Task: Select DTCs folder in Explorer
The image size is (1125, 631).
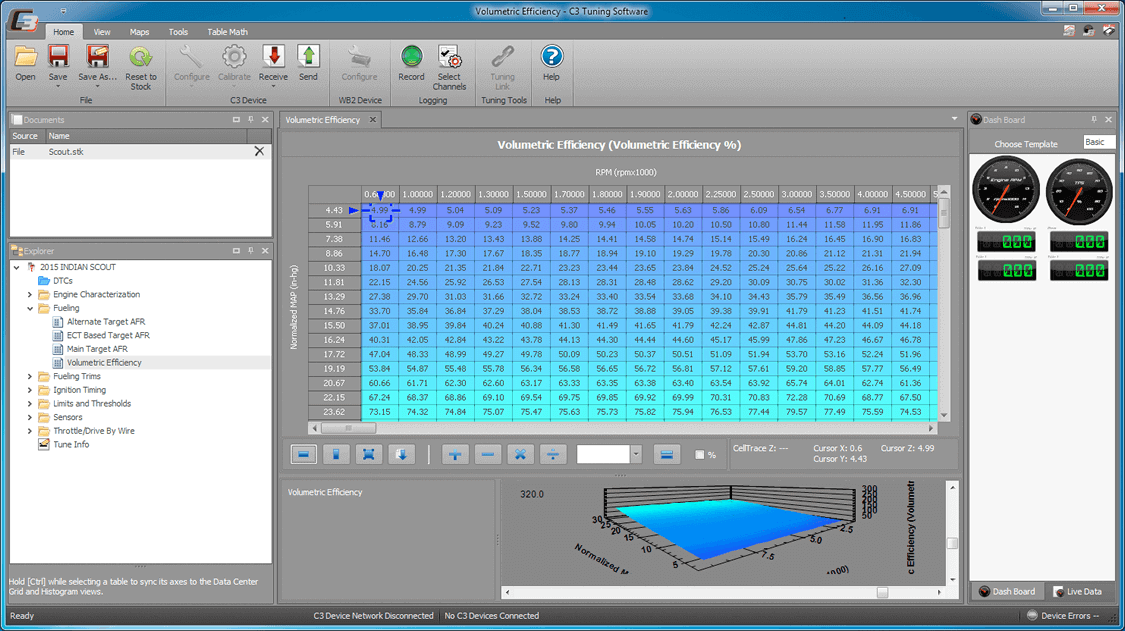Action: click(62, 281)
